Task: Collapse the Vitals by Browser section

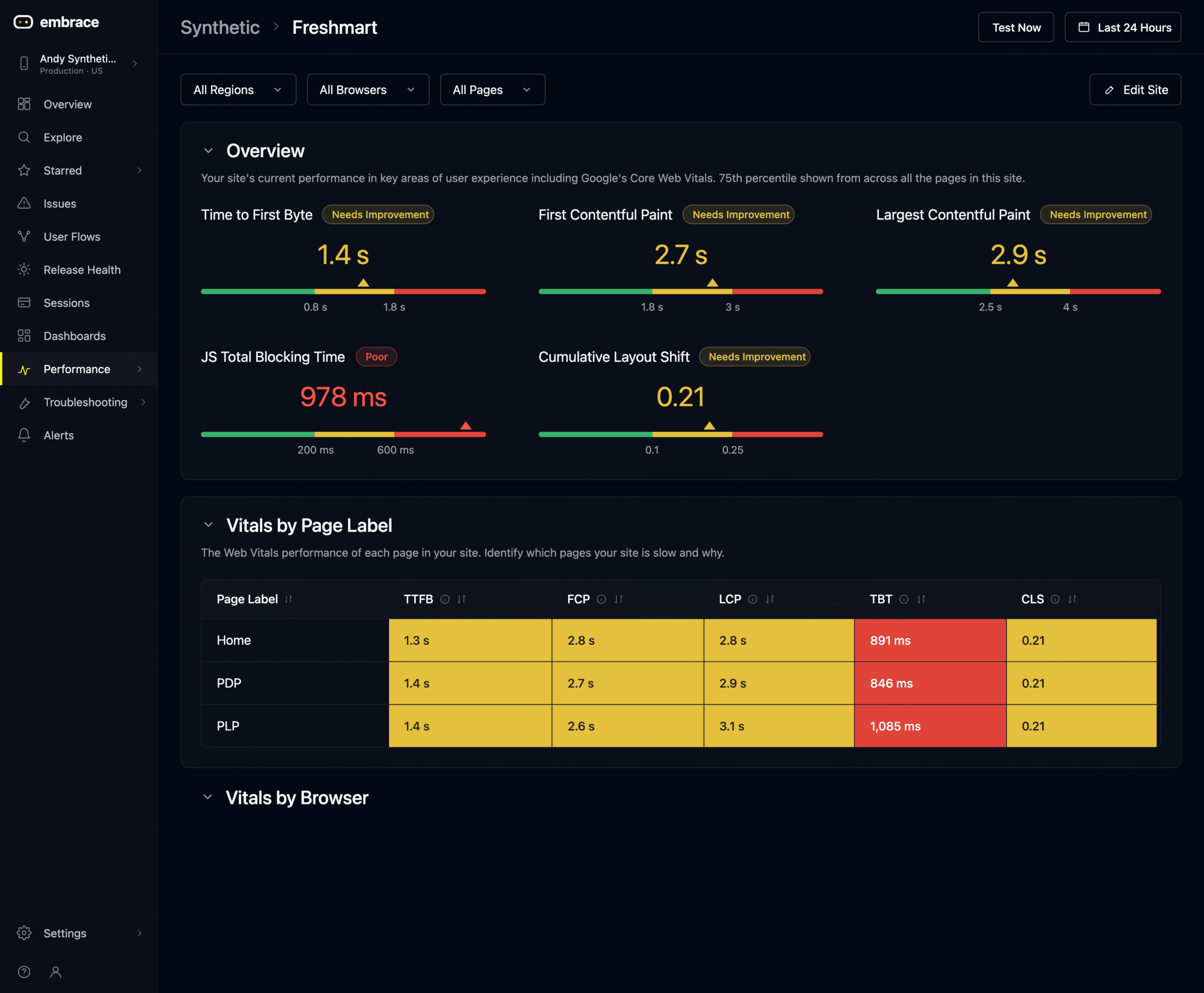Action: (x=208, y=797)
